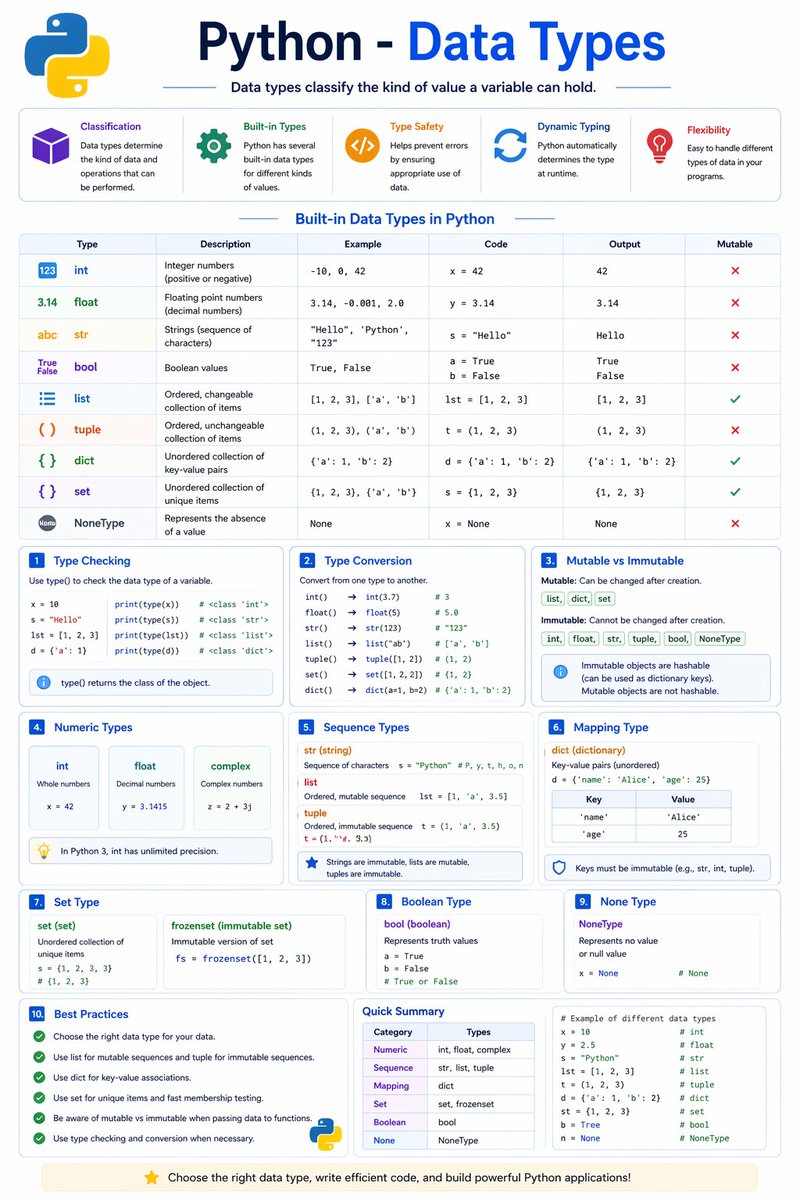The image size is (800, 1200).
Task: Select the number 1 badge beside Type Checking
Action: [37, 561]
